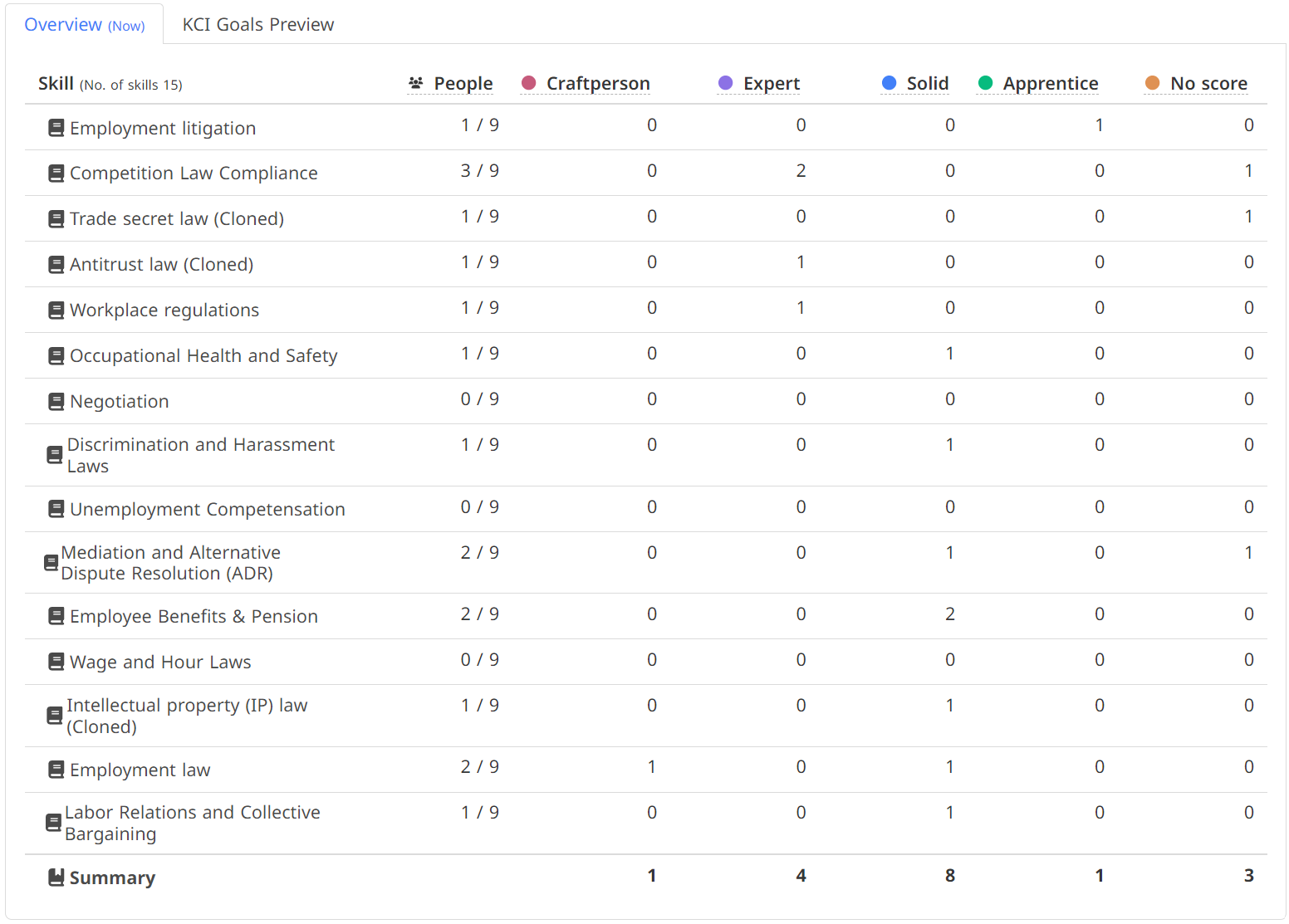Click the book icon beside Intellectual property (IP) law
1289x924 pixels.
pos(54,716)
